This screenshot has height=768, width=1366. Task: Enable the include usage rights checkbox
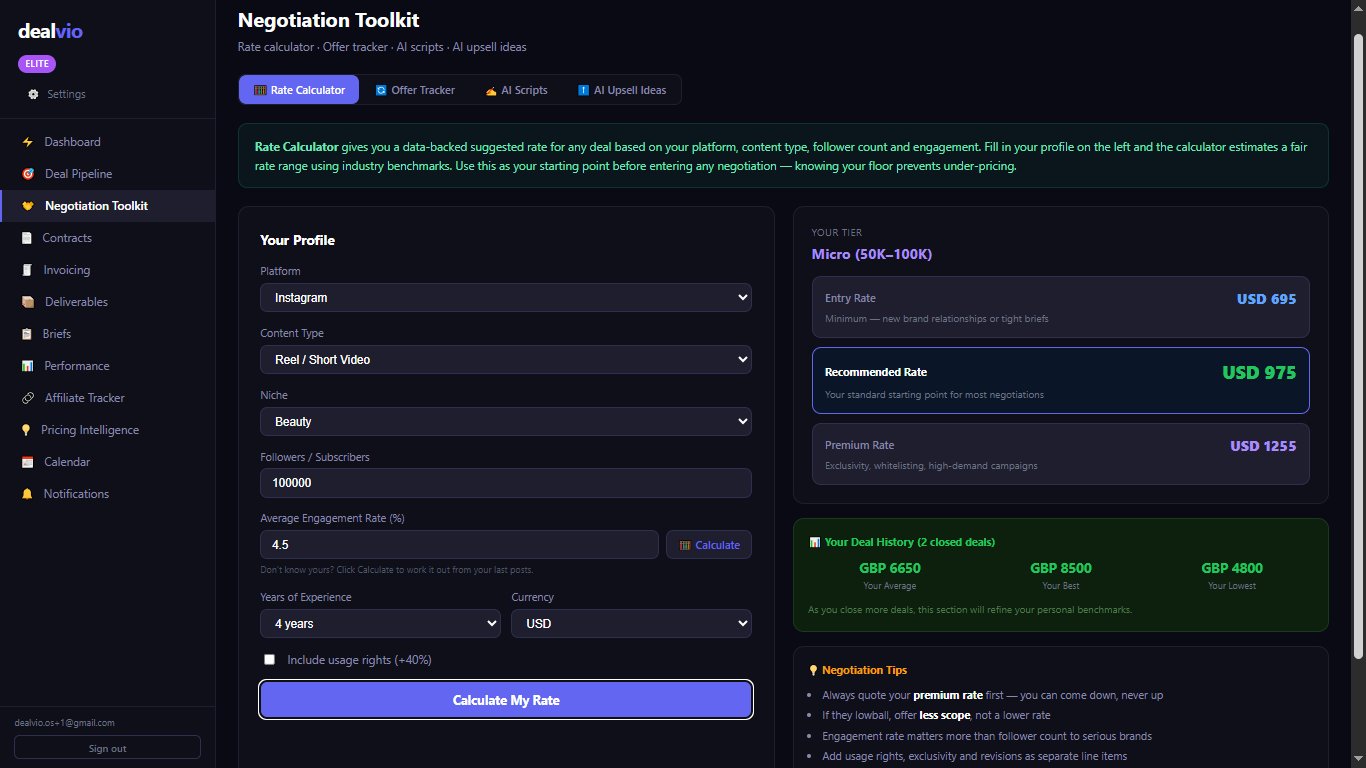click(x=269, y=660)
